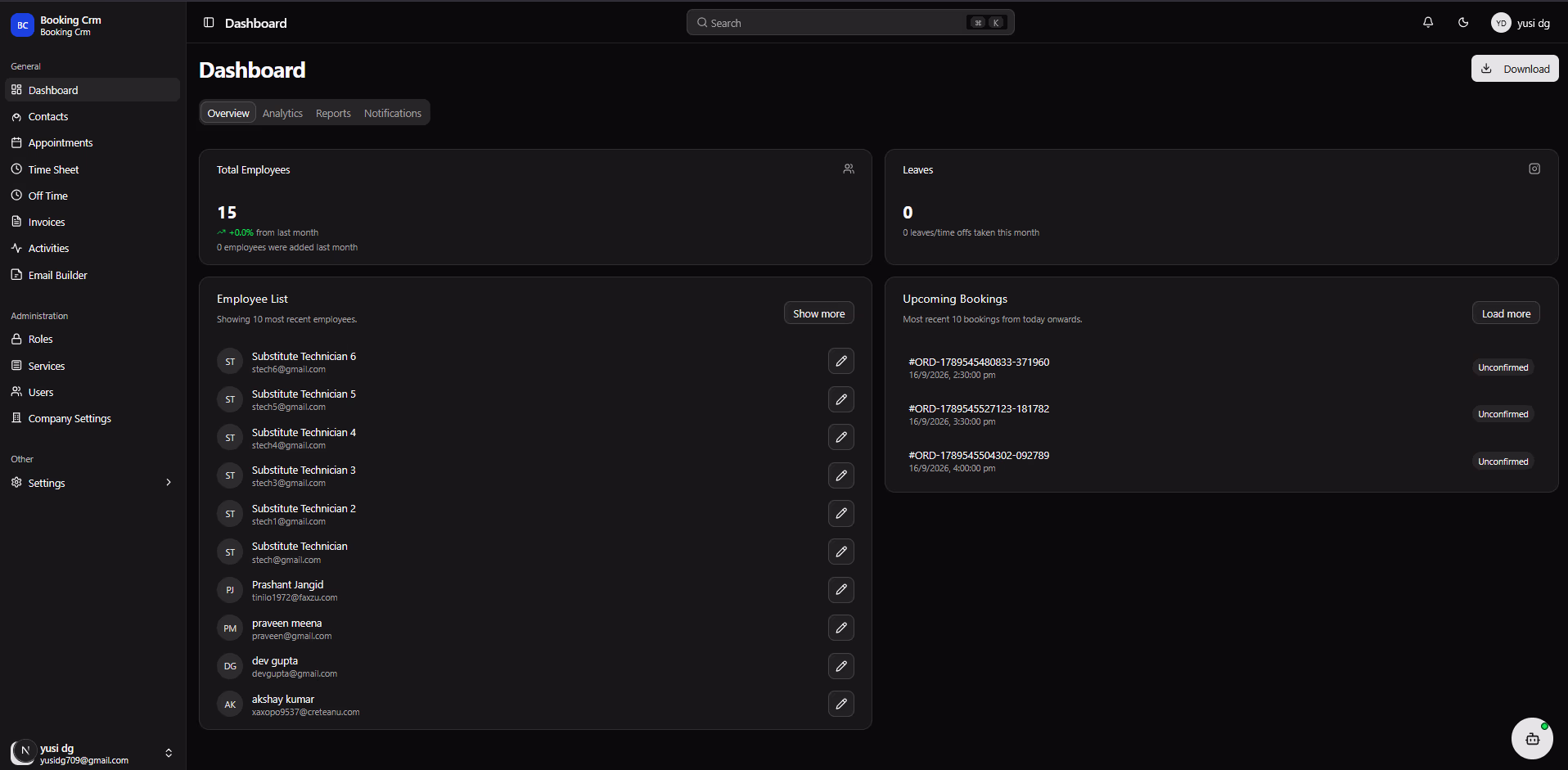Open Roles under Administration
The width and height of the screenshot is (1568, 770).
coord(92,339)
